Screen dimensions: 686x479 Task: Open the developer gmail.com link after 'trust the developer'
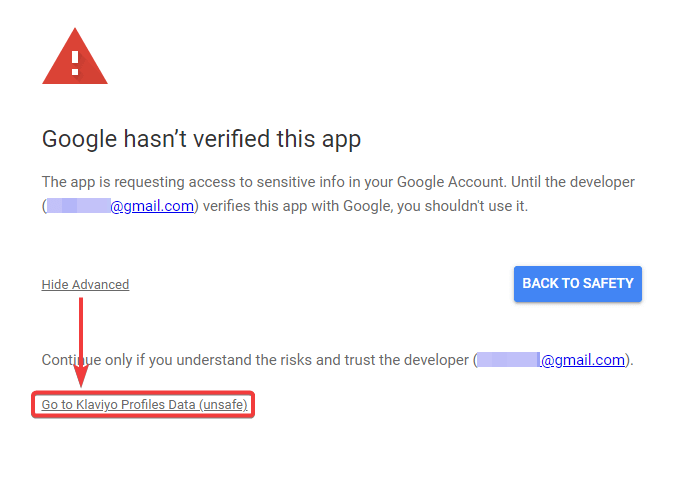click(x=583, y=360)
